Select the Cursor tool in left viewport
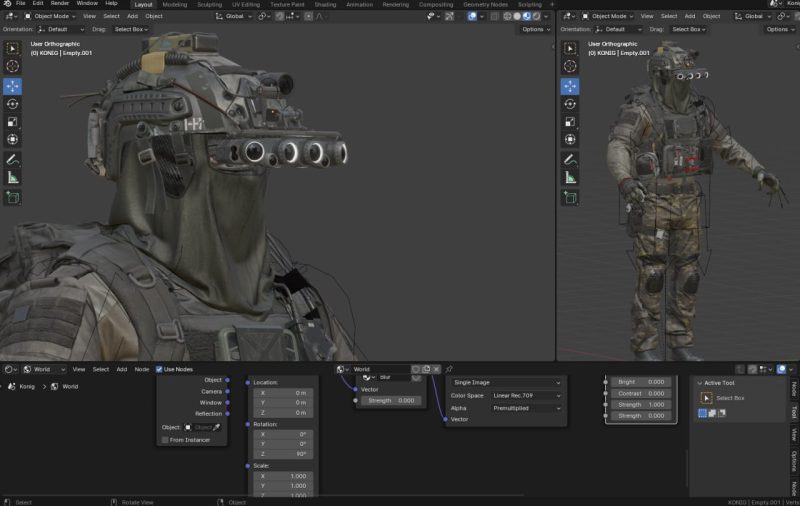 (12, 66)
